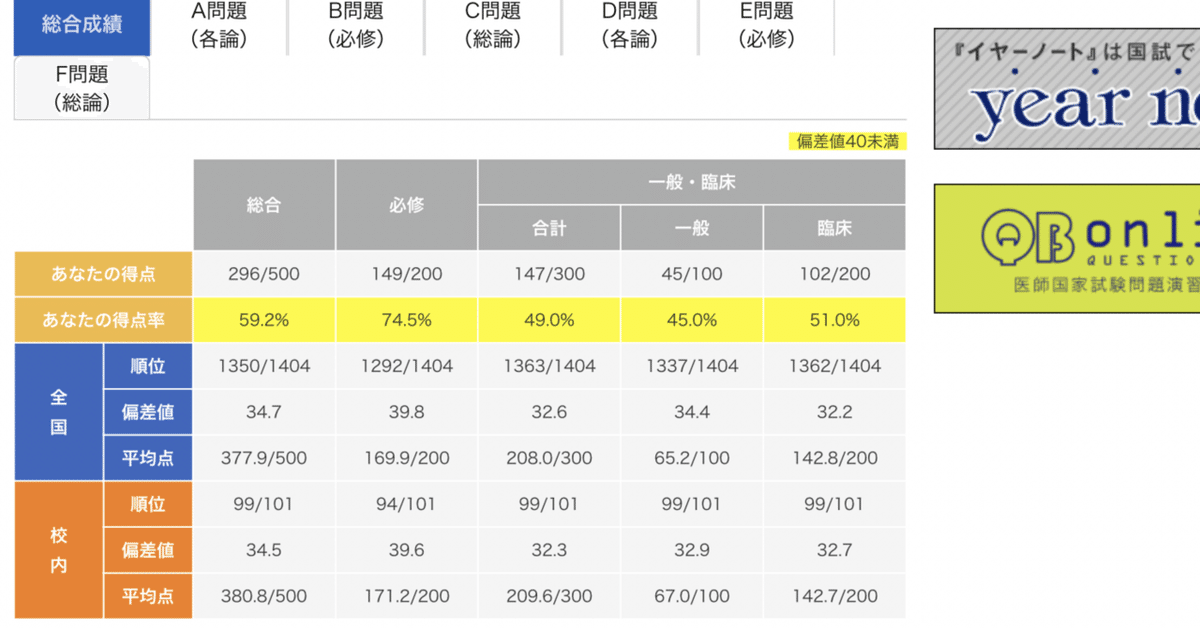Click the national rank 1350/1404 cell
This screenshot has height=628, width=1200.
pos(264,366)
